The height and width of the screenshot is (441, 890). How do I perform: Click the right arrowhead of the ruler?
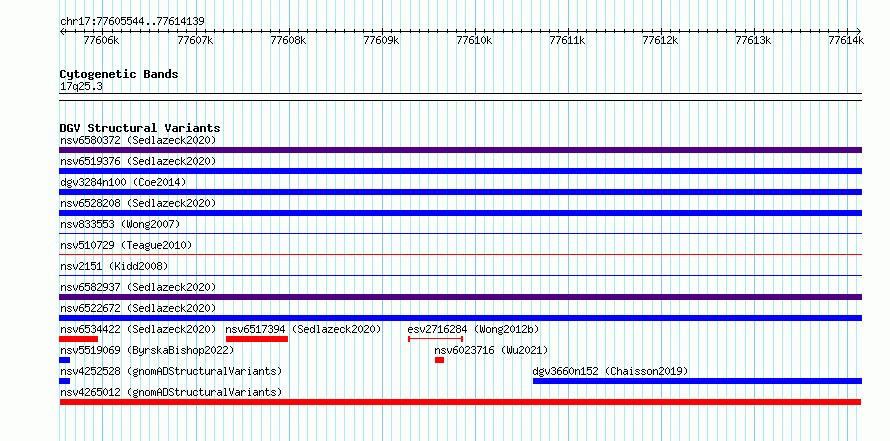(x=859, y=31)
